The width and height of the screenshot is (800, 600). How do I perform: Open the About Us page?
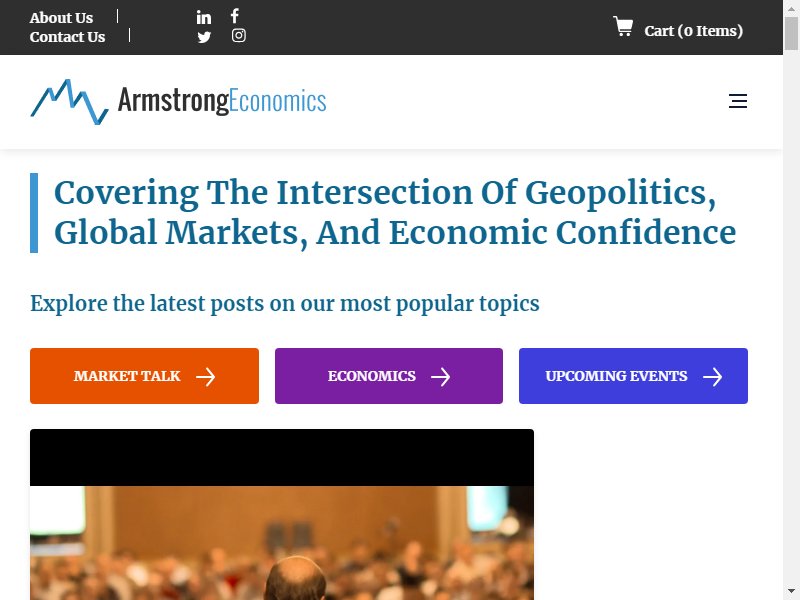[61, 18]
